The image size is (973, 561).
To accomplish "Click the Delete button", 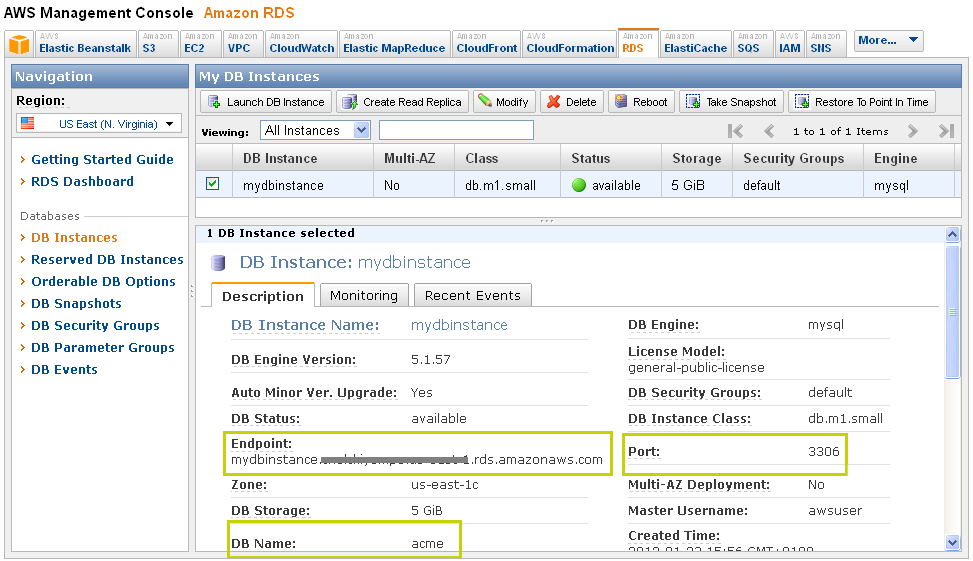I will [x=572, y=102].
